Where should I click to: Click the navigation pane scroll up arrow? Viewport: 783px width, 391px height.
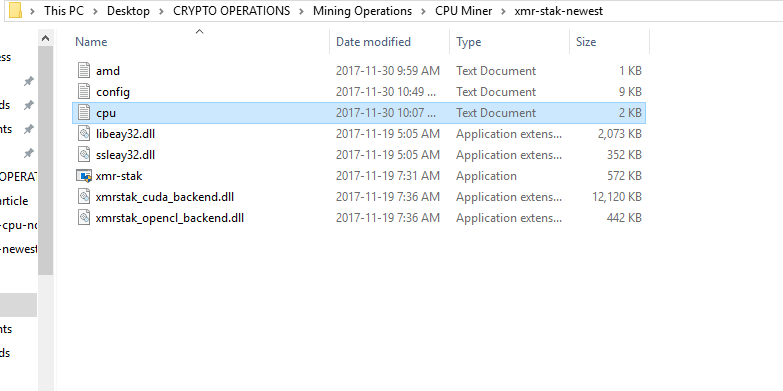click(45, 38)
